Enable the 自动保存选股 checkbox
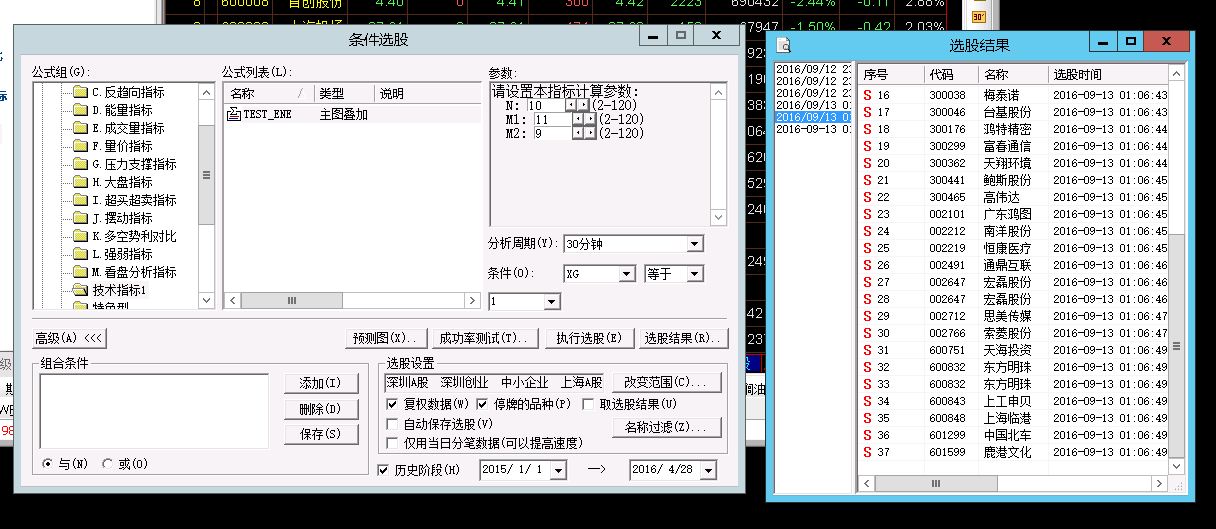The width and height of the screenshot is (1216, 529). click(392, 424)
